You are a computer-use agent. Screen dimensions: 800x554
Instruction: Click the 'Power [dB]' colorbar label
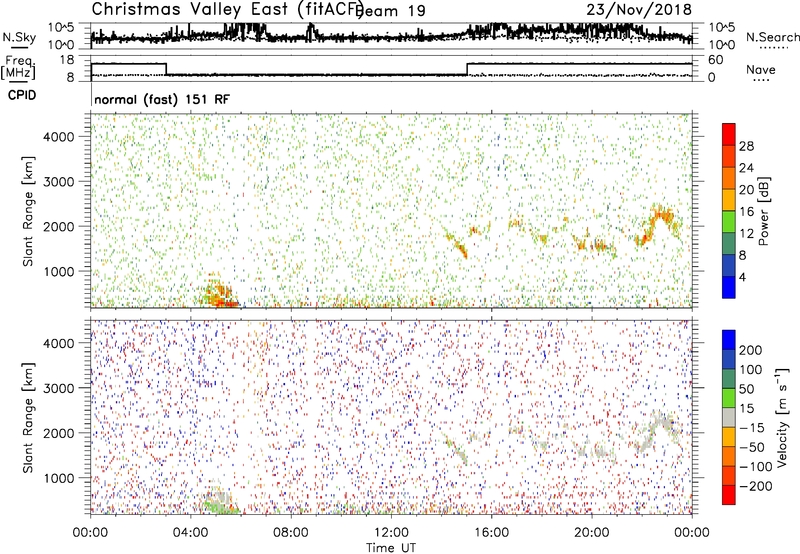(x=763, y=211)
